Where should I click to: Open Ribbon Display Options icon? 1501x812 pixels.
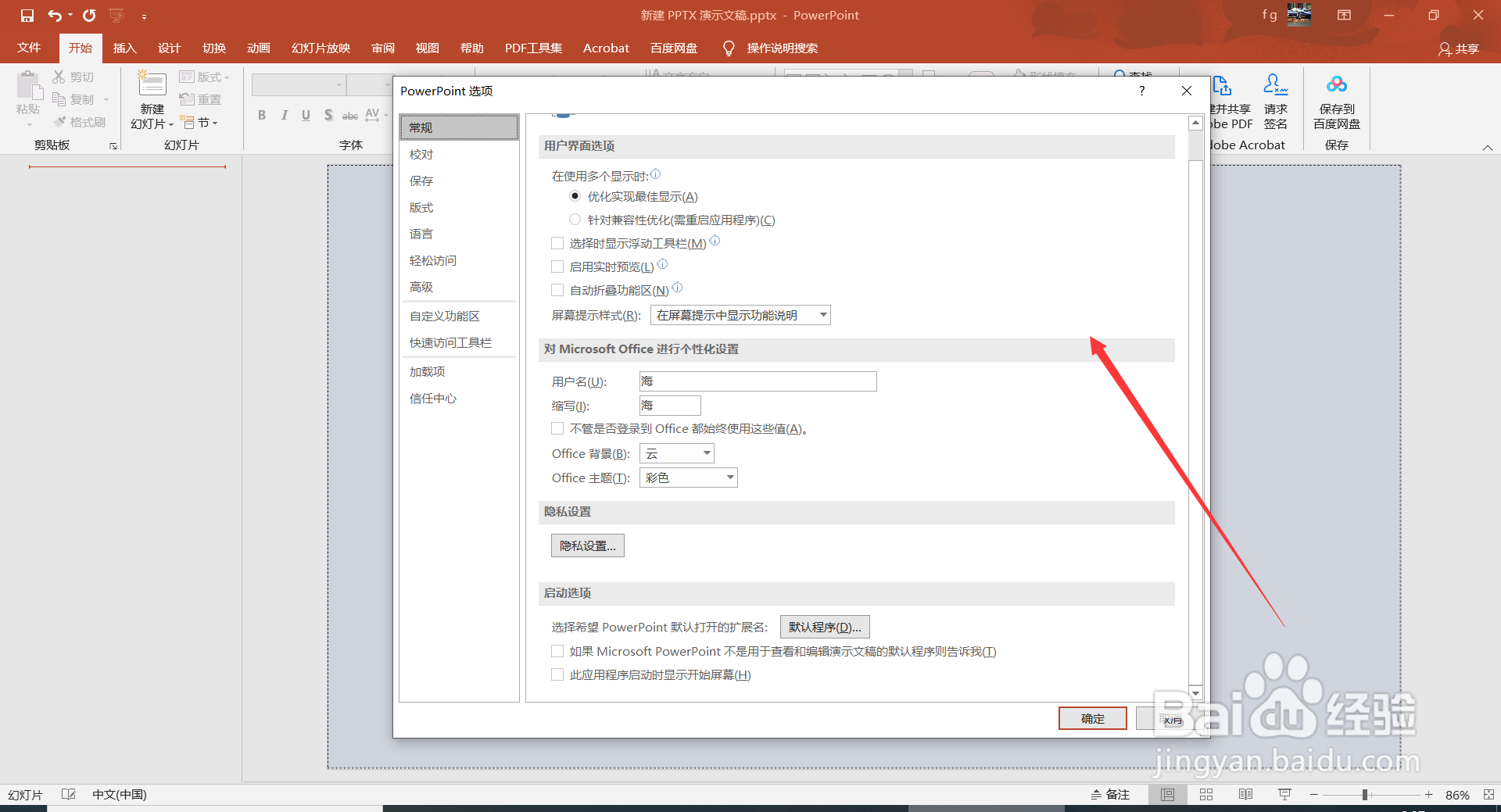click(x=1344, y=15)
